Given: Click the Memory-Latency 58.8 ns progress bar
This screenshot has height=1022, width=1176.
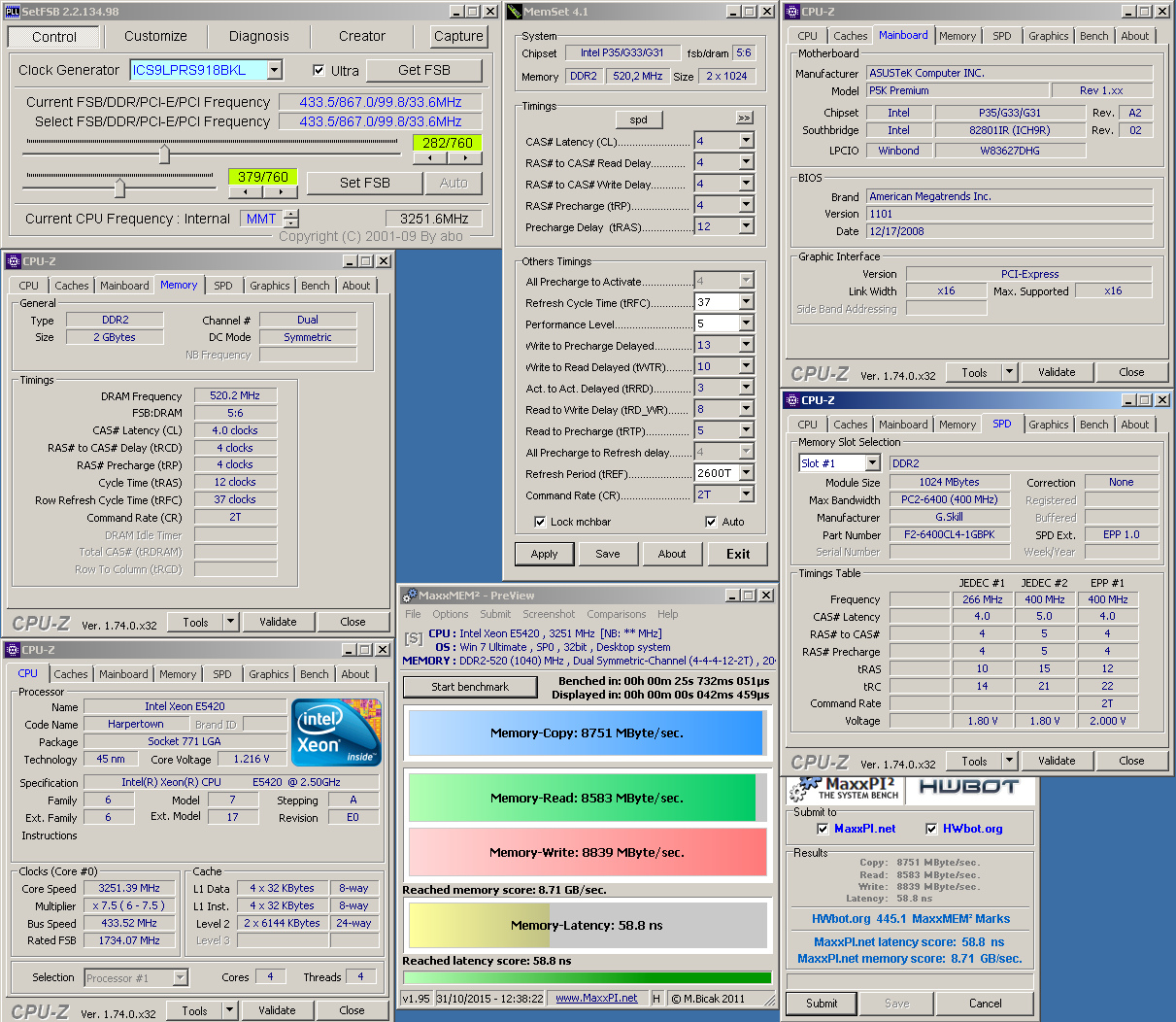Looking at the screenshot, I should click(587, 925).
